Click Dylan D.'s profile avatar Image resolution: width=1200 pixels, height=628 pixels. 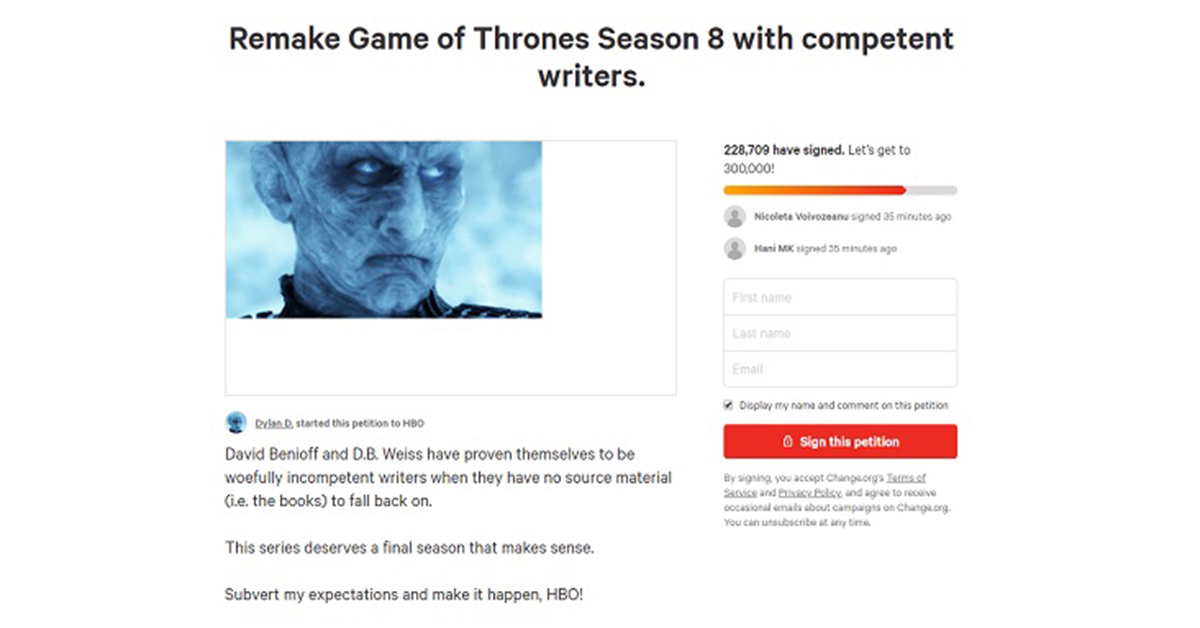[237, 423]
